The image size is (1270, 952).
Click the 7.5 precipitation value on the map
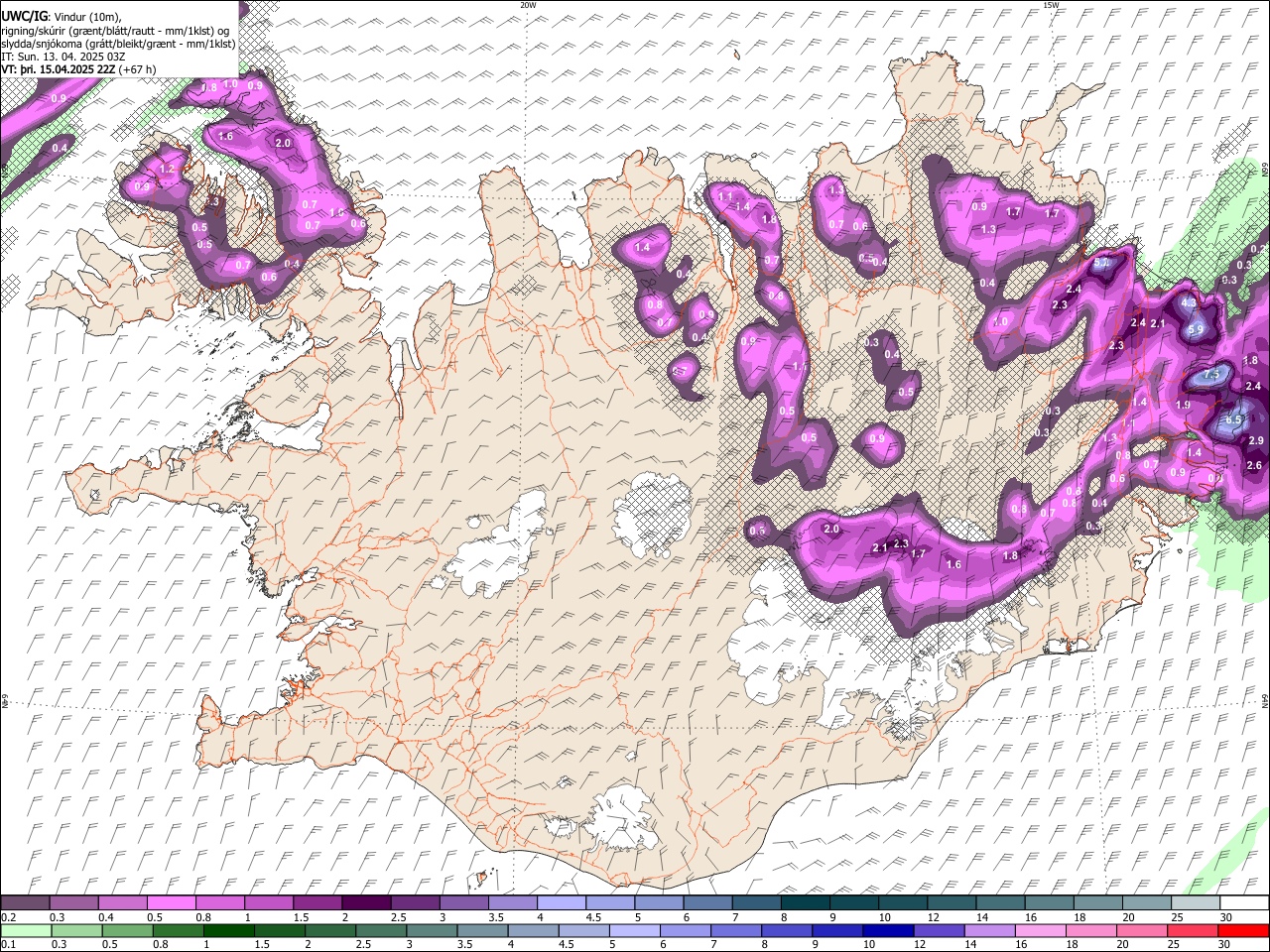(1213, 377)
